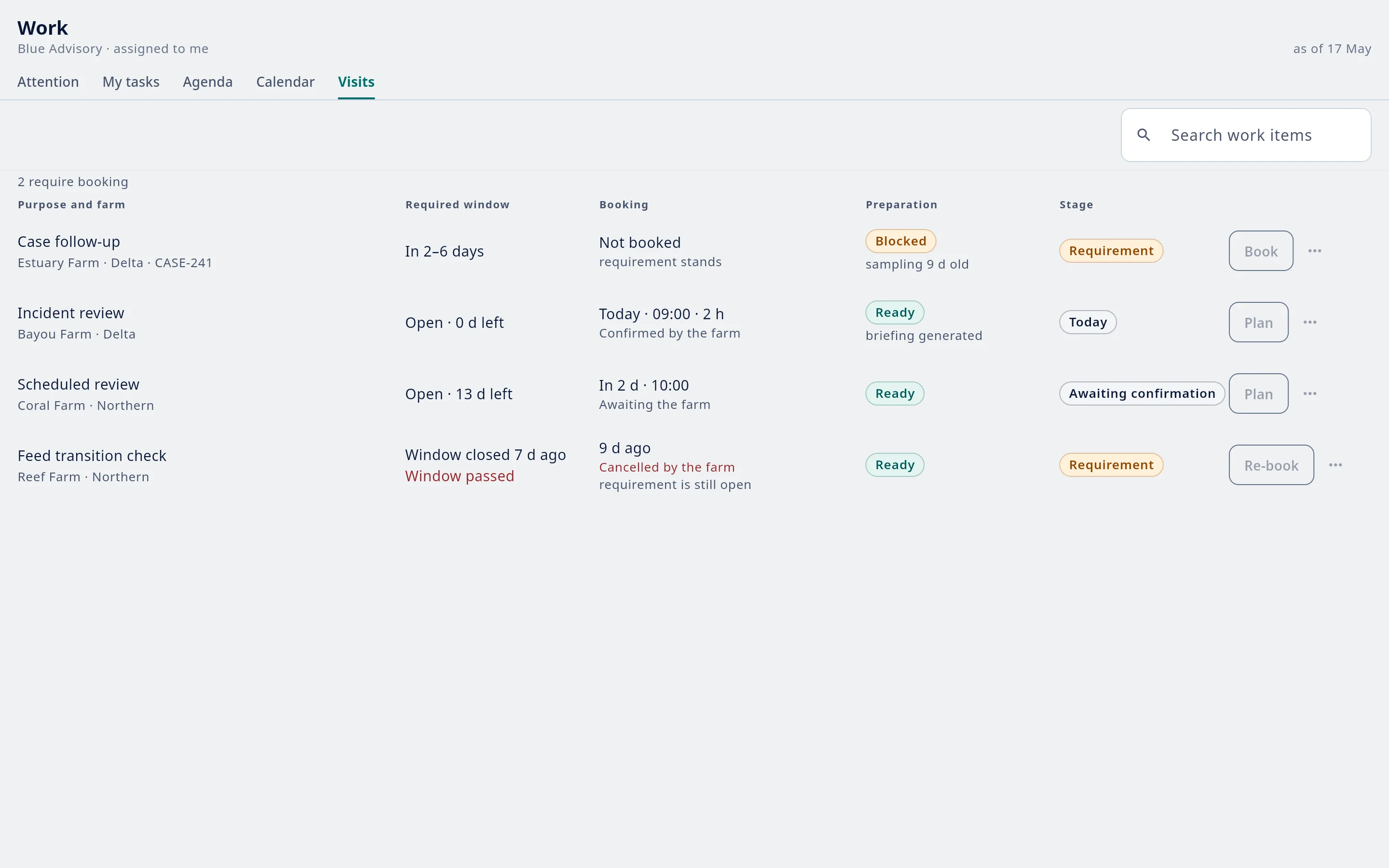This screenshot has height=868, width=1389.
Task: Click the search magnifier icon
Action: [x=1144, y=135]
